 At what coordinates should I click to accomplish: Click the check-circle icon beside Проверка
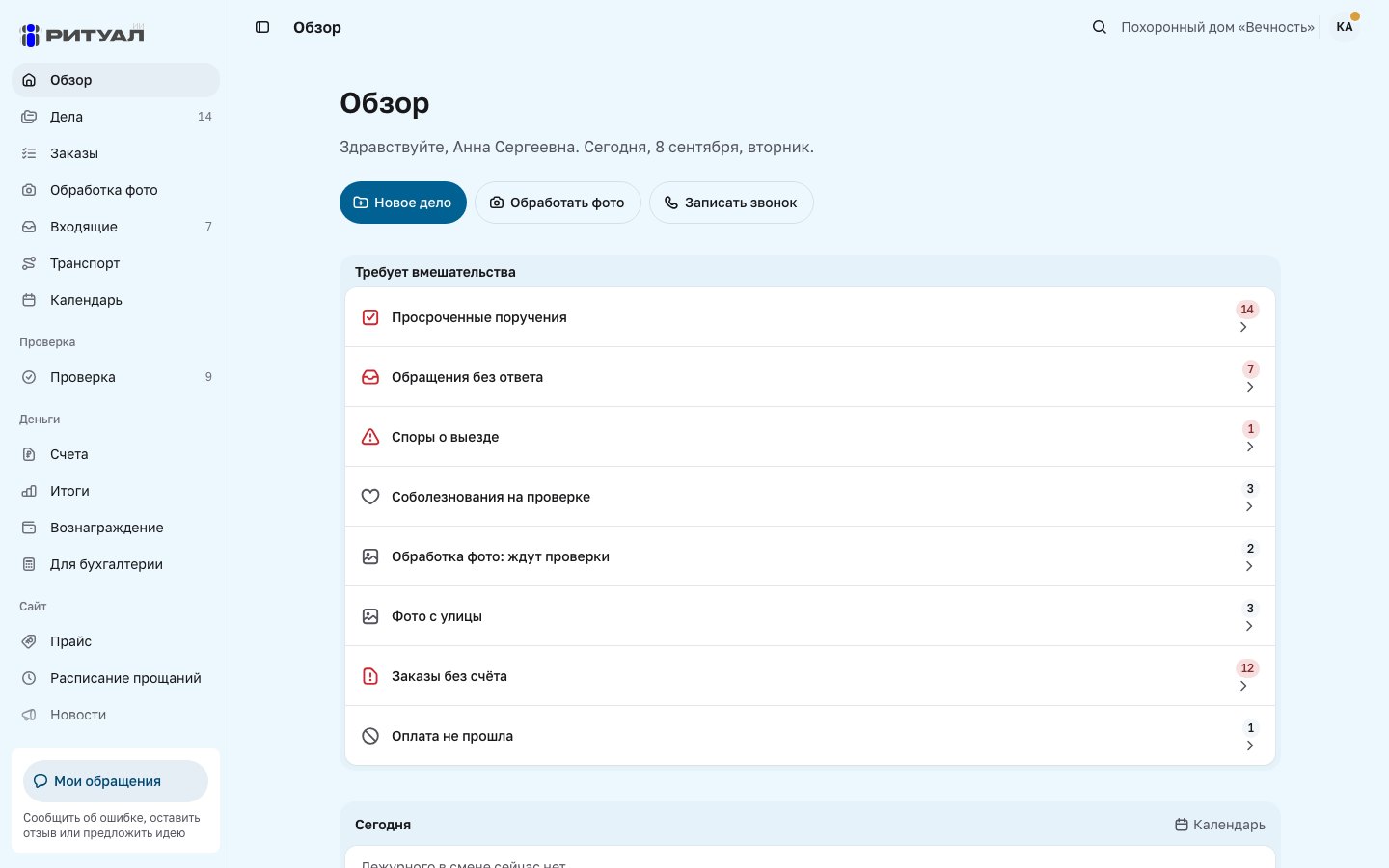point(29,377)
